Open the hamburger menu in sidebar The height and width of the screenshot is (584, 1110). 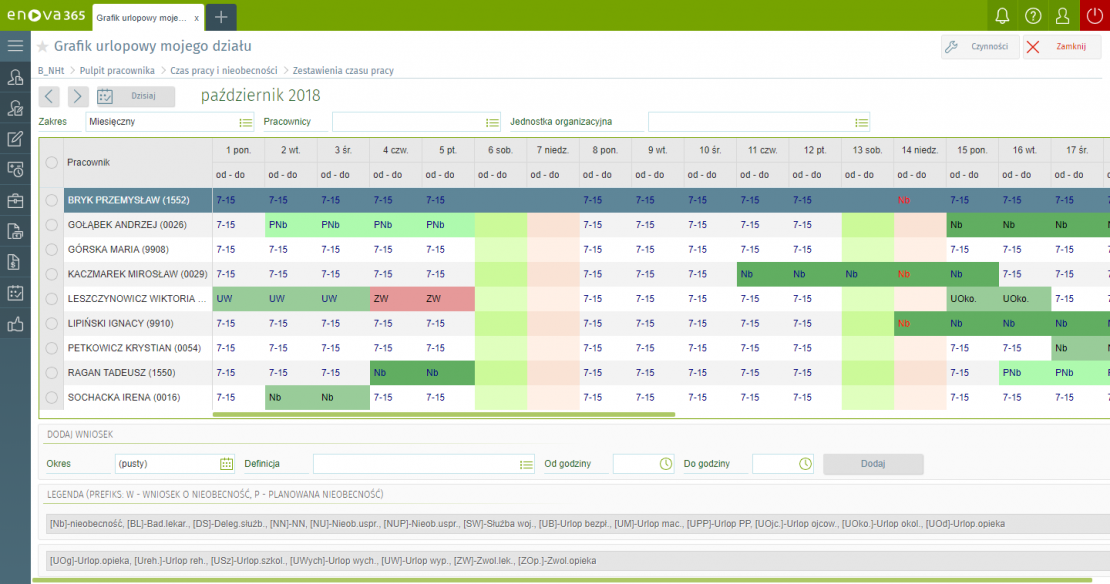point(15,46)
